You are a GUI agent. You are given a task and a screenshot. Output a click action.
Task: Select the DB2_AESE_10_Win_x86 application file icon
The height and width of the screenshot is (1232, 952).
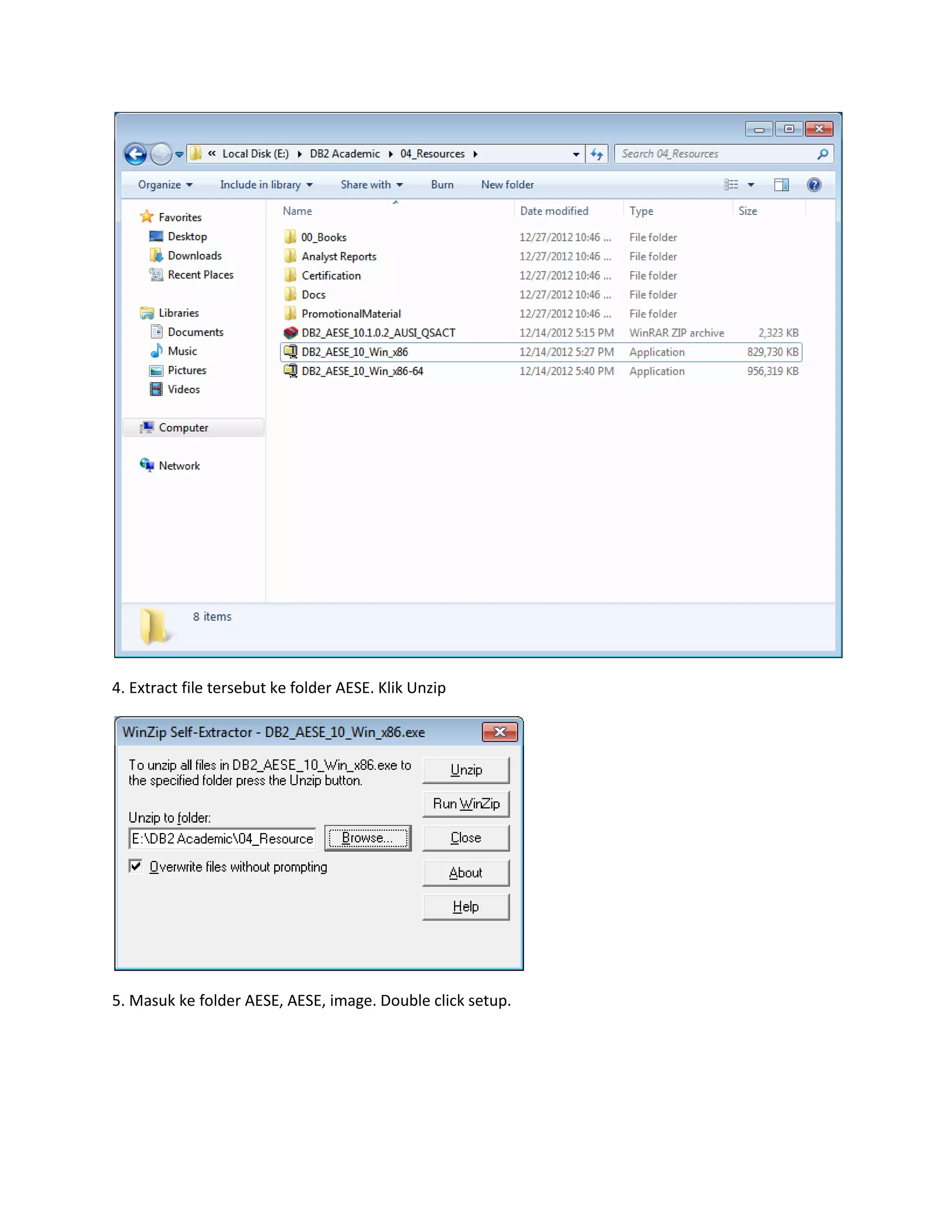291,352
